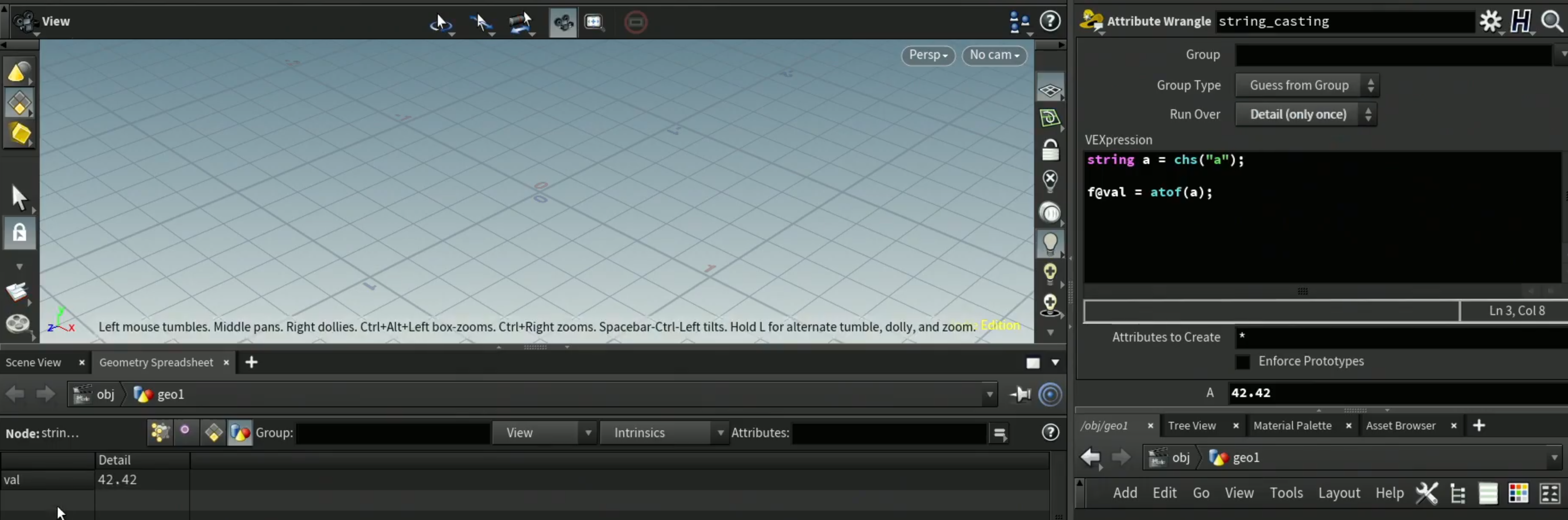Click the parameter search magnifier icon
This screenshot has height=520, width=1568.
pyautogui.click(x=1552, y=21)
